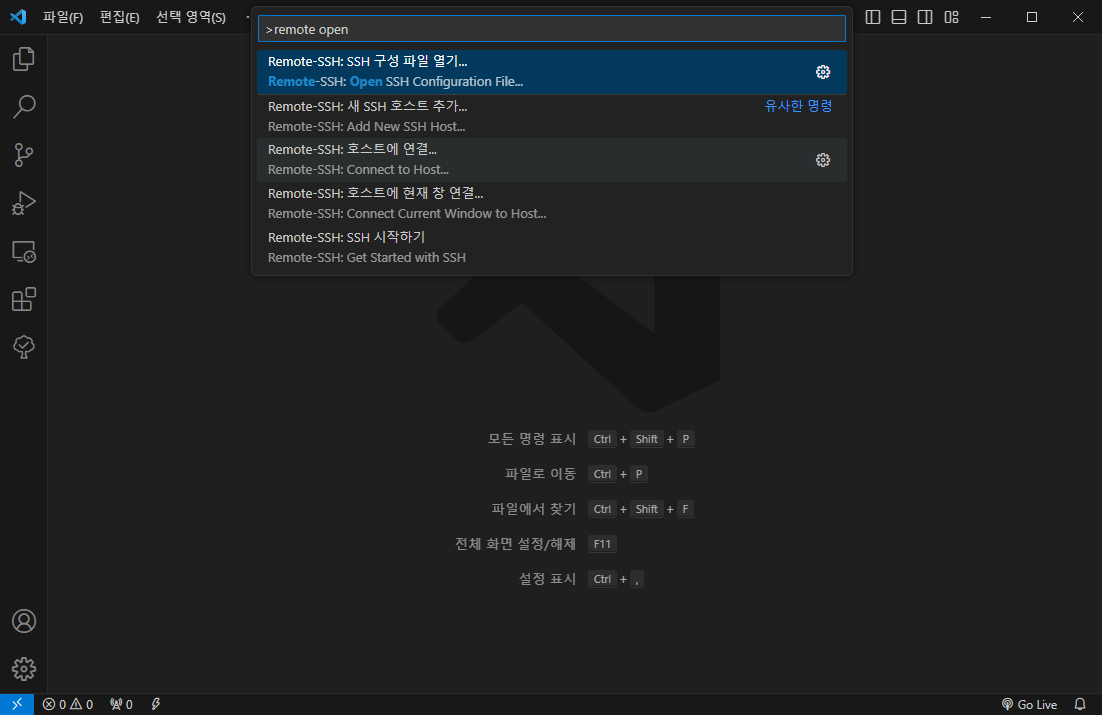Click the VS Code logo icon
This screenshot has height=715, width=1102.
click(18, 17)
